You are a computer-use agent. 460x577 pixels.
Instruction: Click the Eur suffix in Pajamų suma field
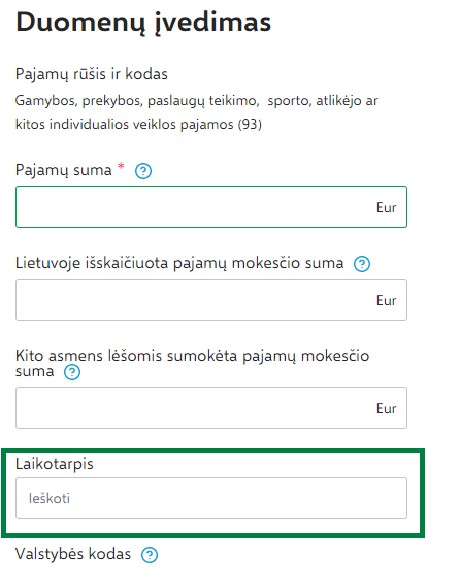pos(386,208)
